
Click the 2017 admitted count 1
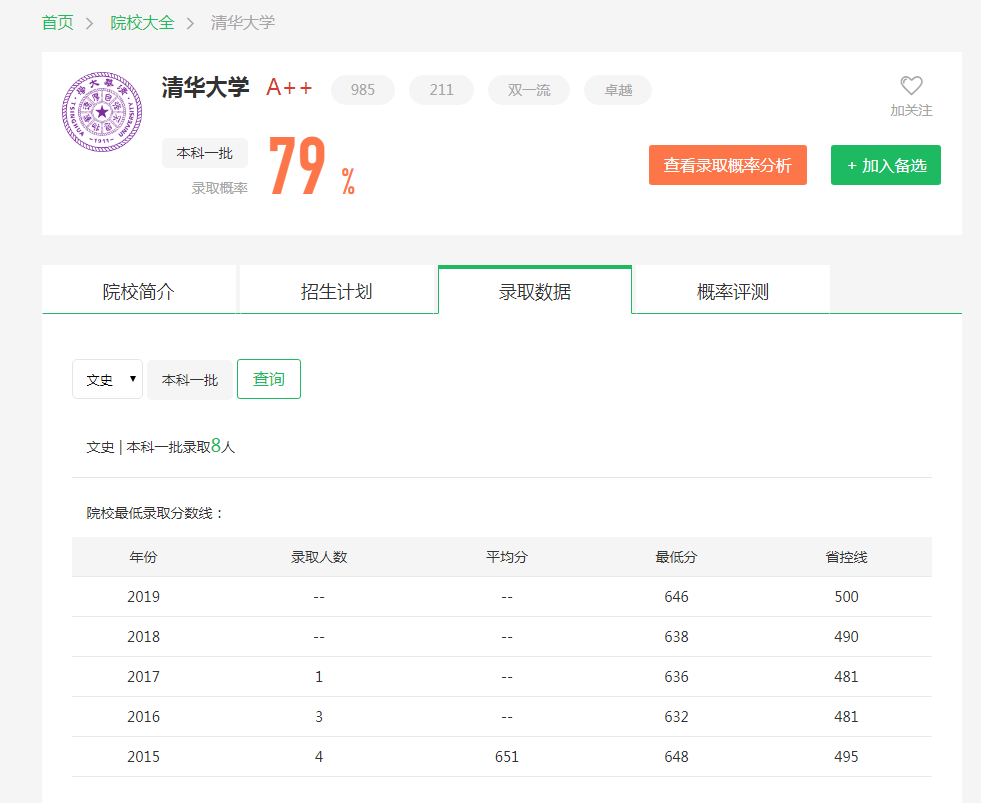pos(319,677)
